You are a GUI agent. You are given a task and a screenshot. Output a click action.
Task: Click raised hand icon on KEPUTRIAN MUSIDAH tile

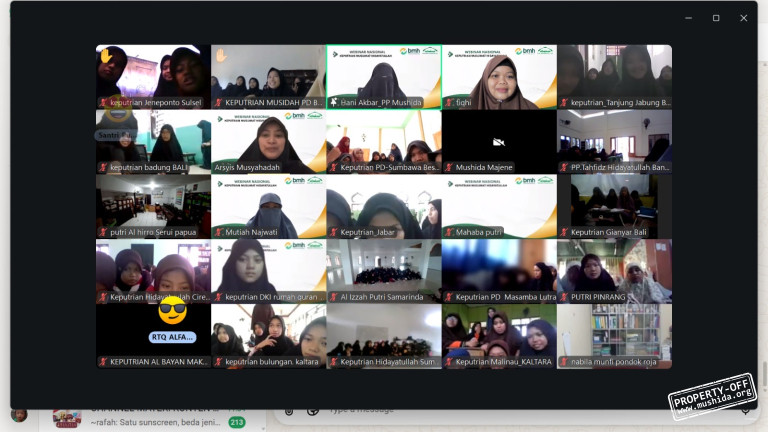[x=221, y=55]
